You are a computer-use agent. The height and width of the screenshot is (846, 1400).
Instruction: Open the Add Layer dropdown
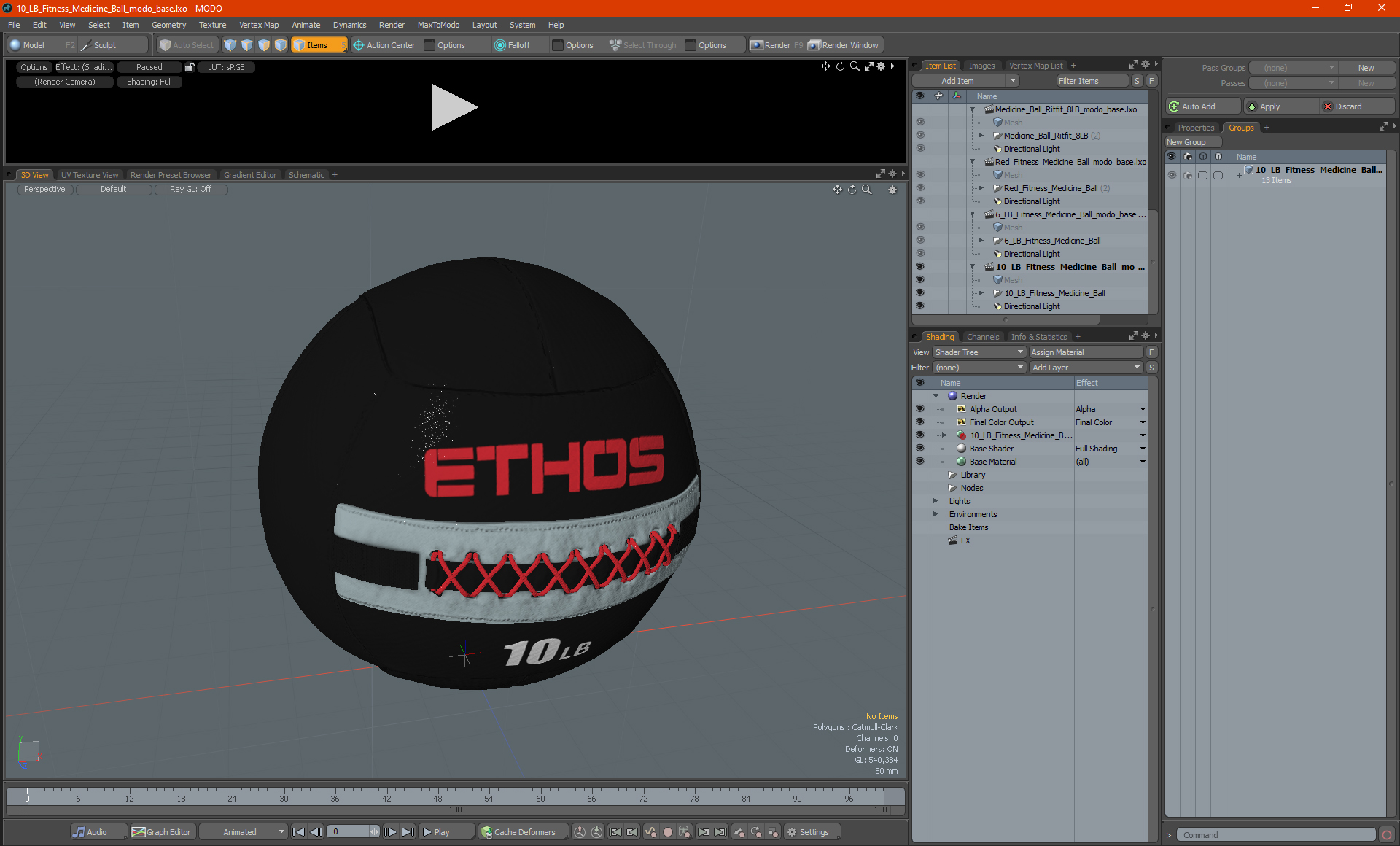point(1086,368)
